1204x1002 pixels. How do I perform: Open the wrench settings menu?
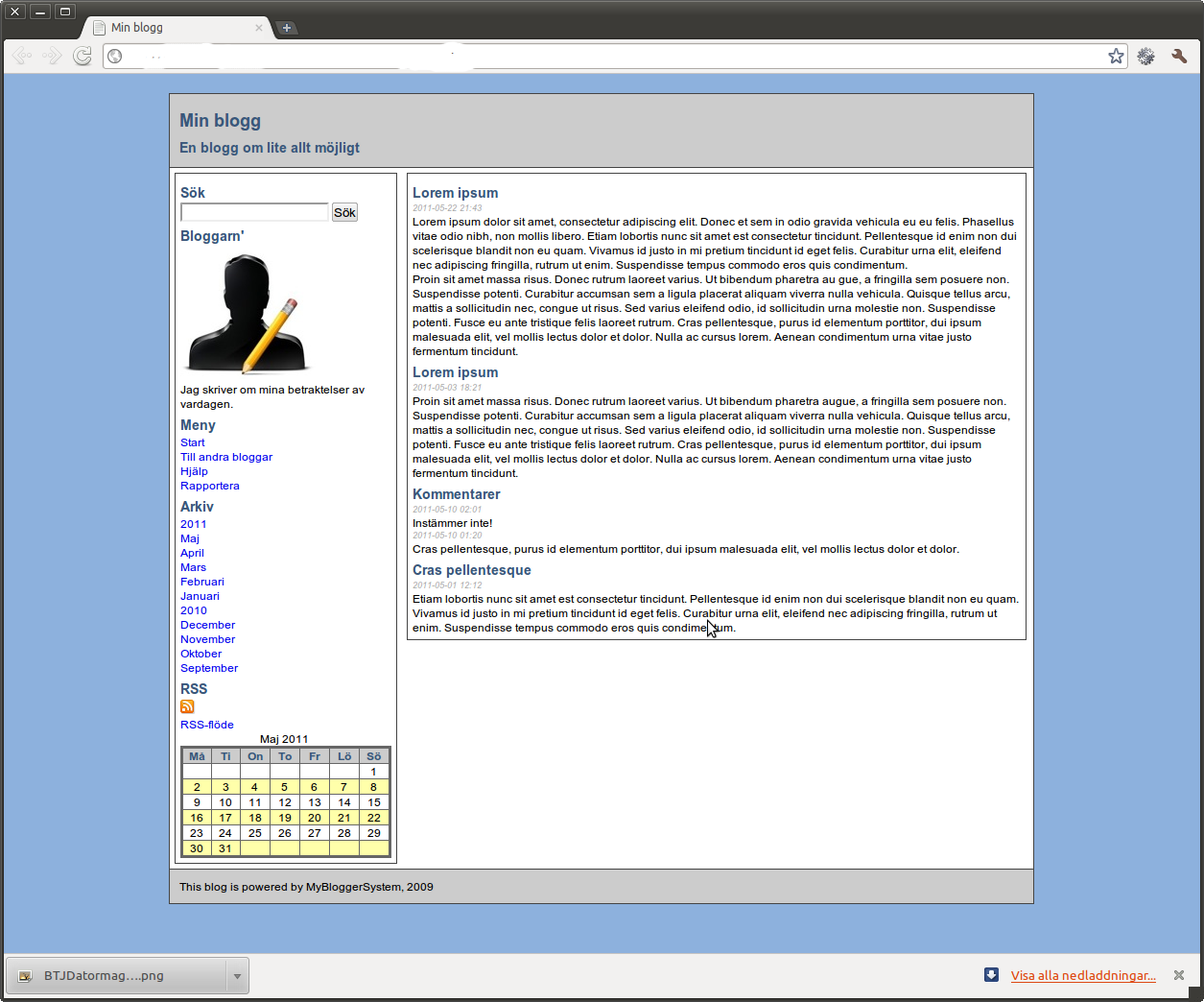1179,56
